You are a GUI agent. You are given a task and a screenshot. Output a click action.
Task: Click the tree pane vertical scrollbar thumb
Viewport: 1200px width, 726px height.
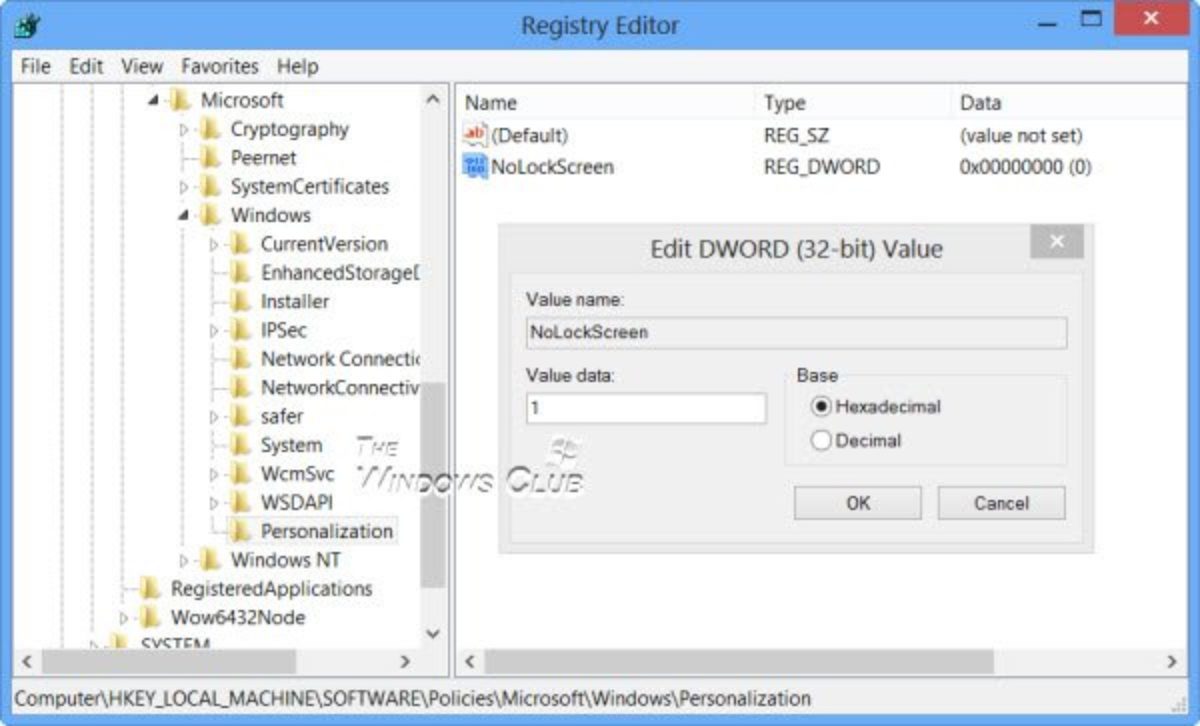point(433,484)
